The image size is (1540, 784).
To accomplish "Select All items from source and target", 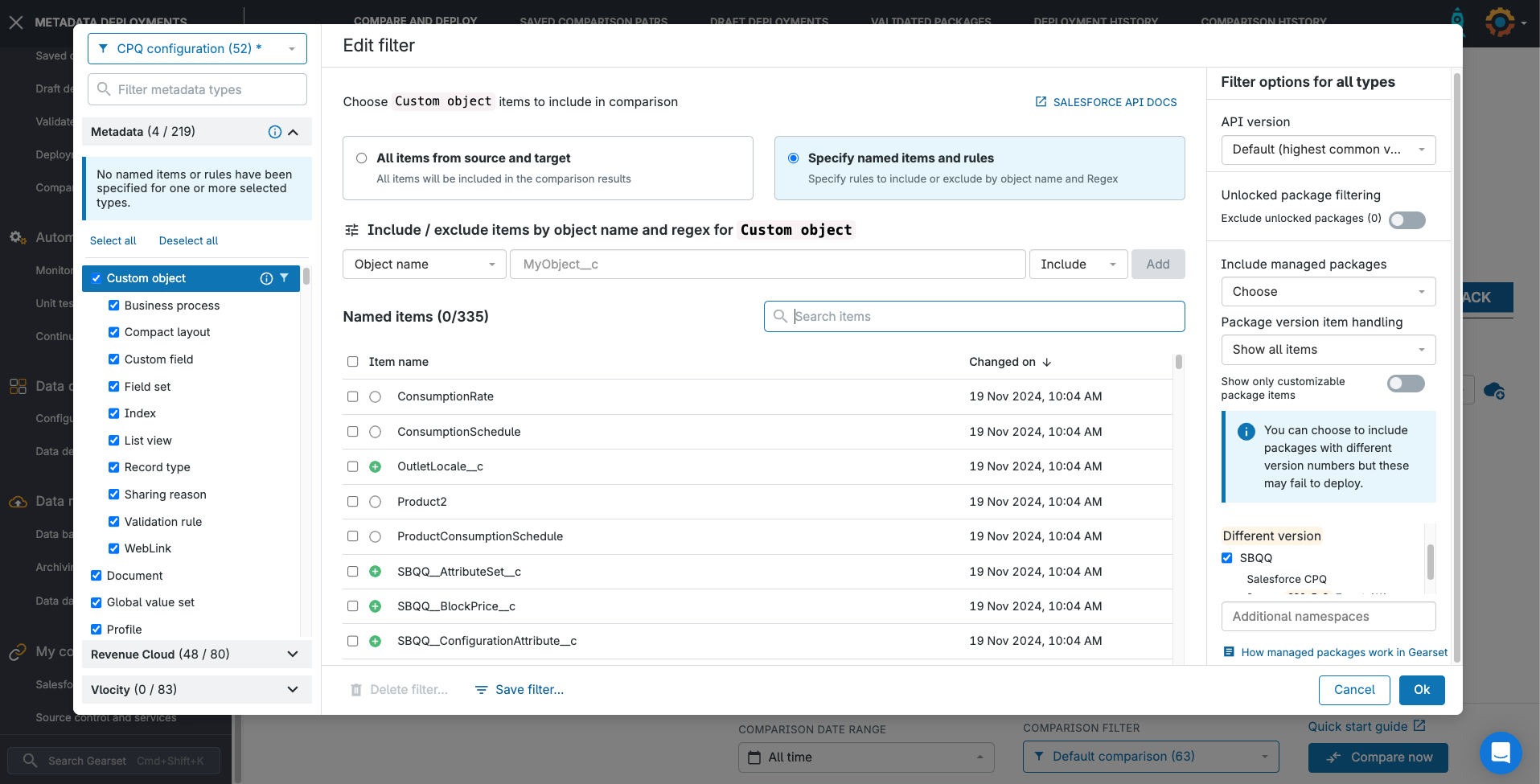I will pos(362,158).
